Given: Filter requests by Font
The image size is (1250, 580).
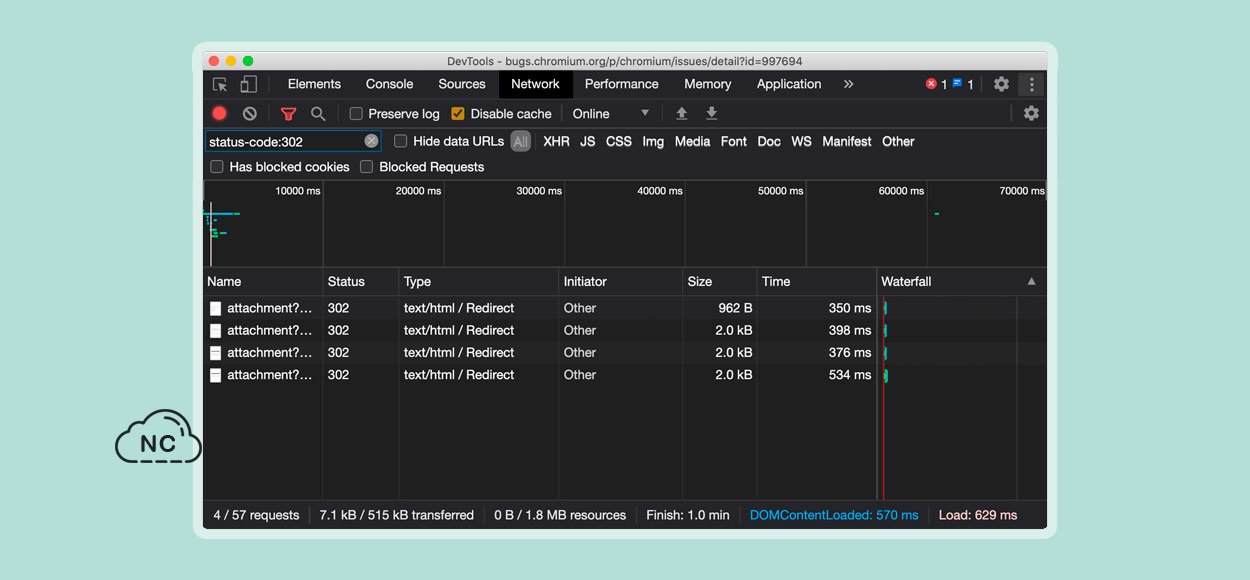Looking at the screenshot, I should 734,142.
